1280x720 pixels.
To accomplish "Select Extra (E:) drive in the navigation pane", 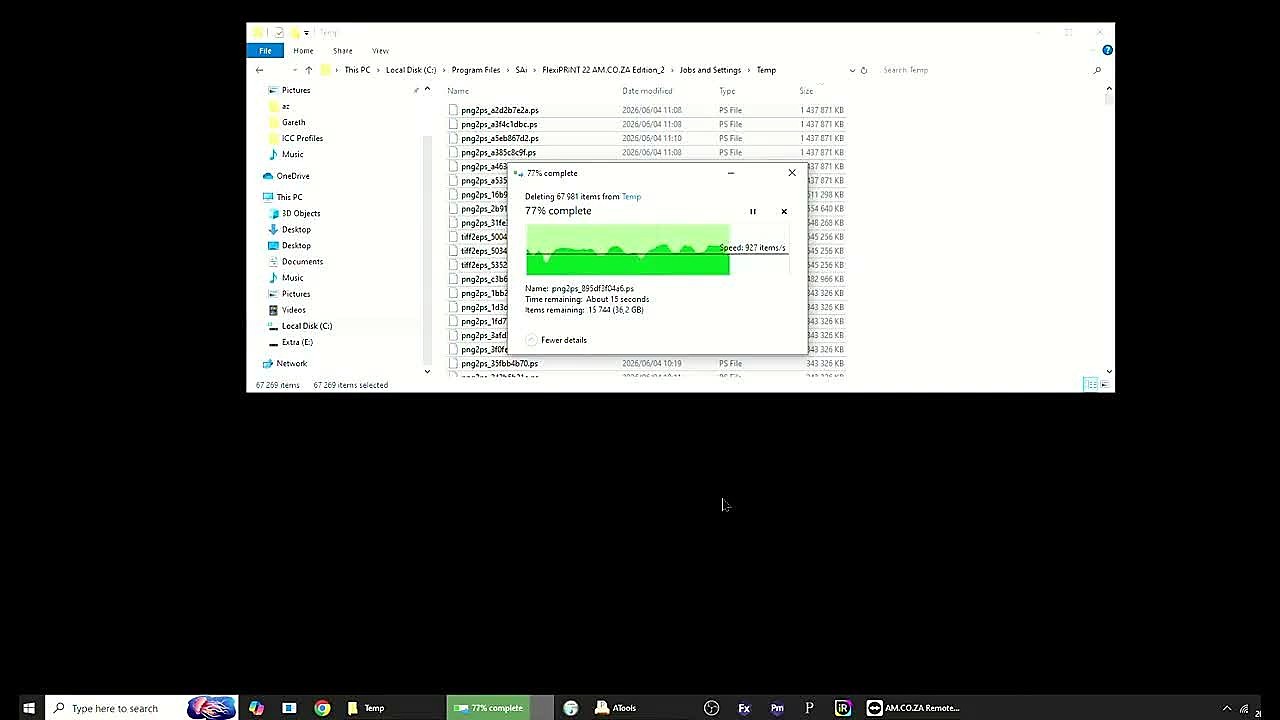I will tap(290, 342).
